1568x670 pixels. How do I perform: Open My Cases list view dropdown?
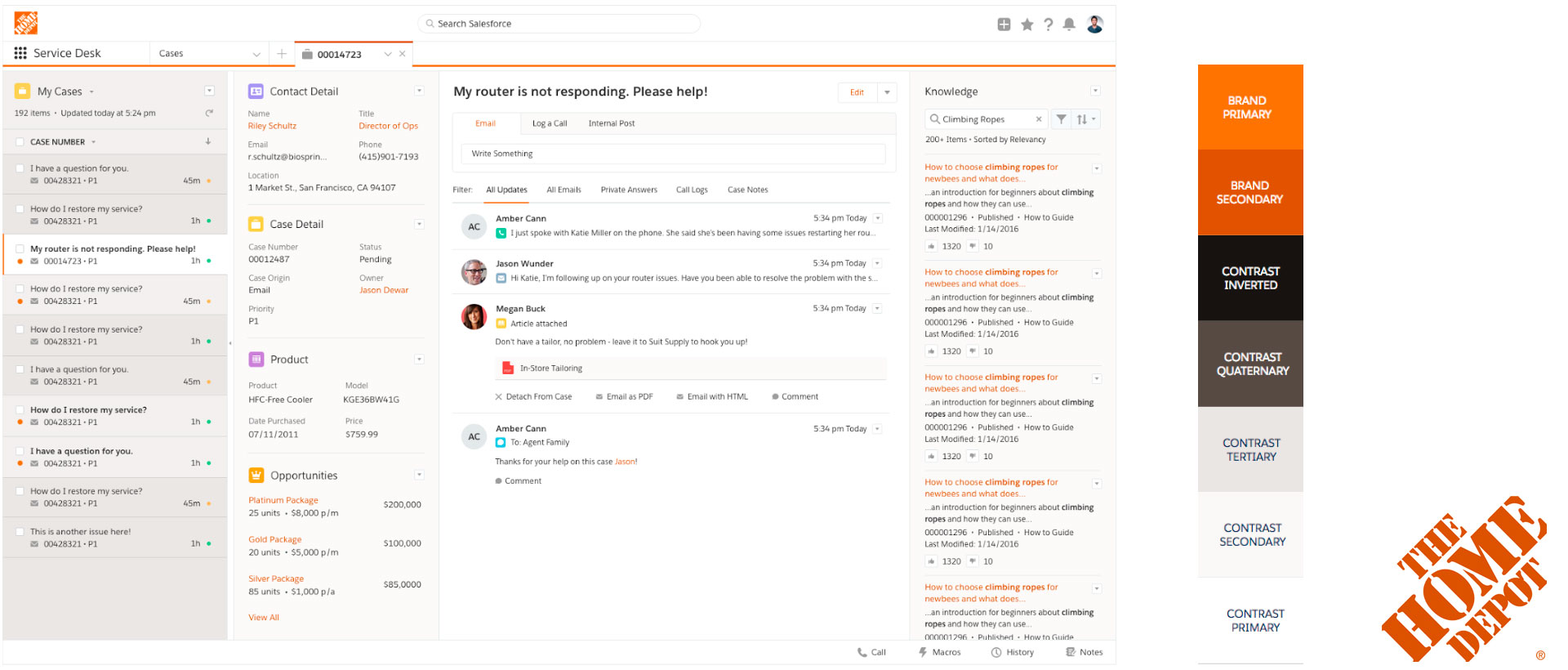[x=91, y=92]
